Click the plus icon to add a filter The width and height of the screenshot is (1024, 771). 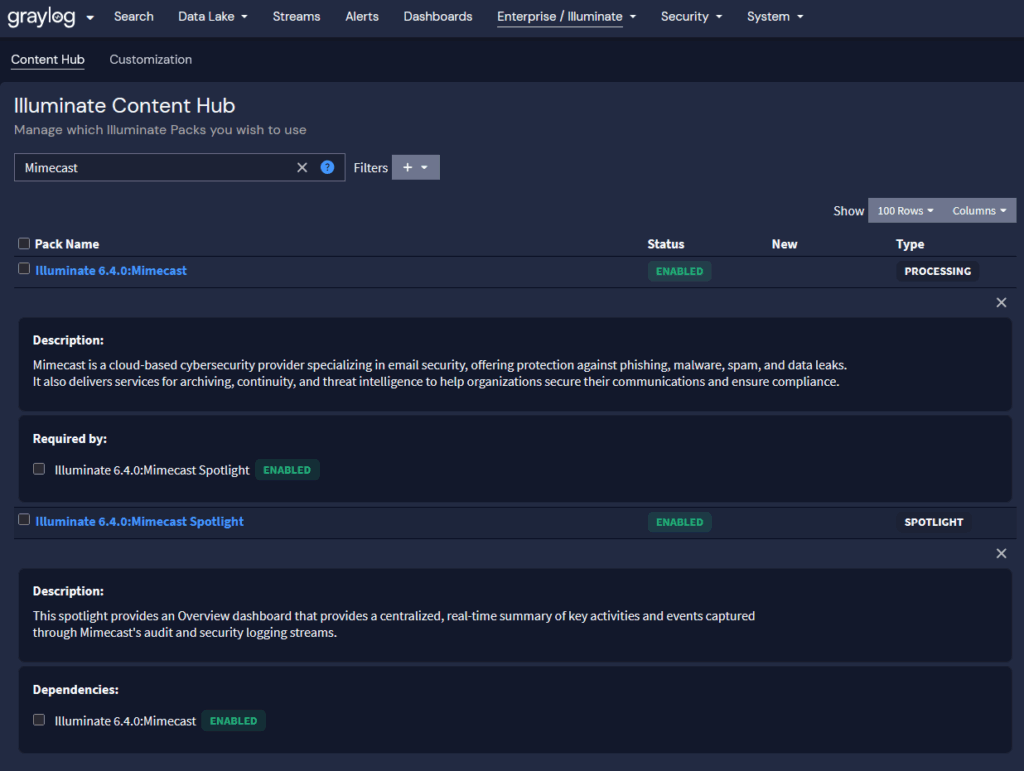408,167
